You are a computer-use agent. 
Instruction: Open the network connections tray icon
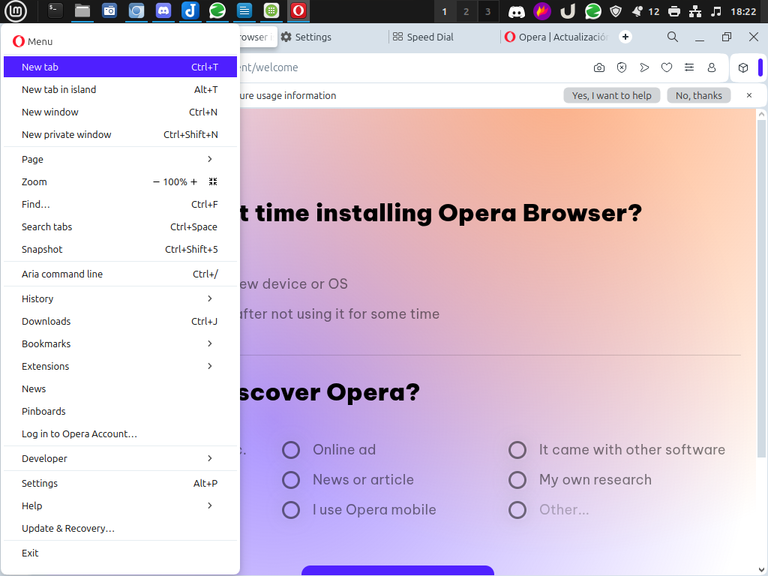tap(695, 11)
